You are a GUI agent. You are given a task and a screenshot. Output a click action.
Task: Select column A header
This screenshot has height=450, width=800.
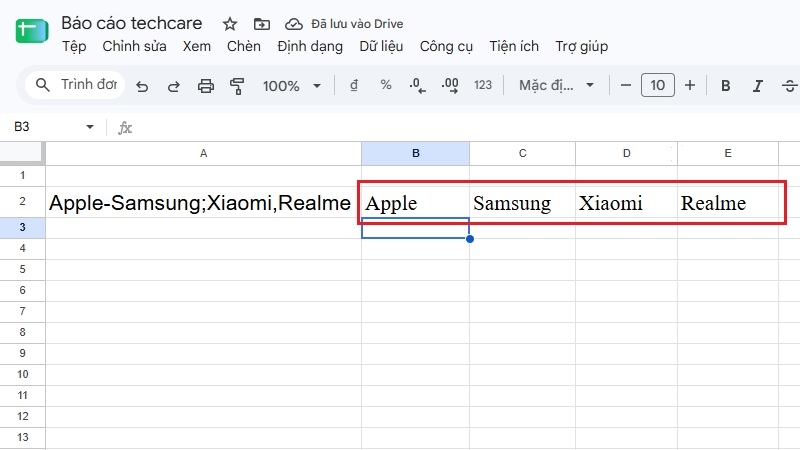(204, 154)
